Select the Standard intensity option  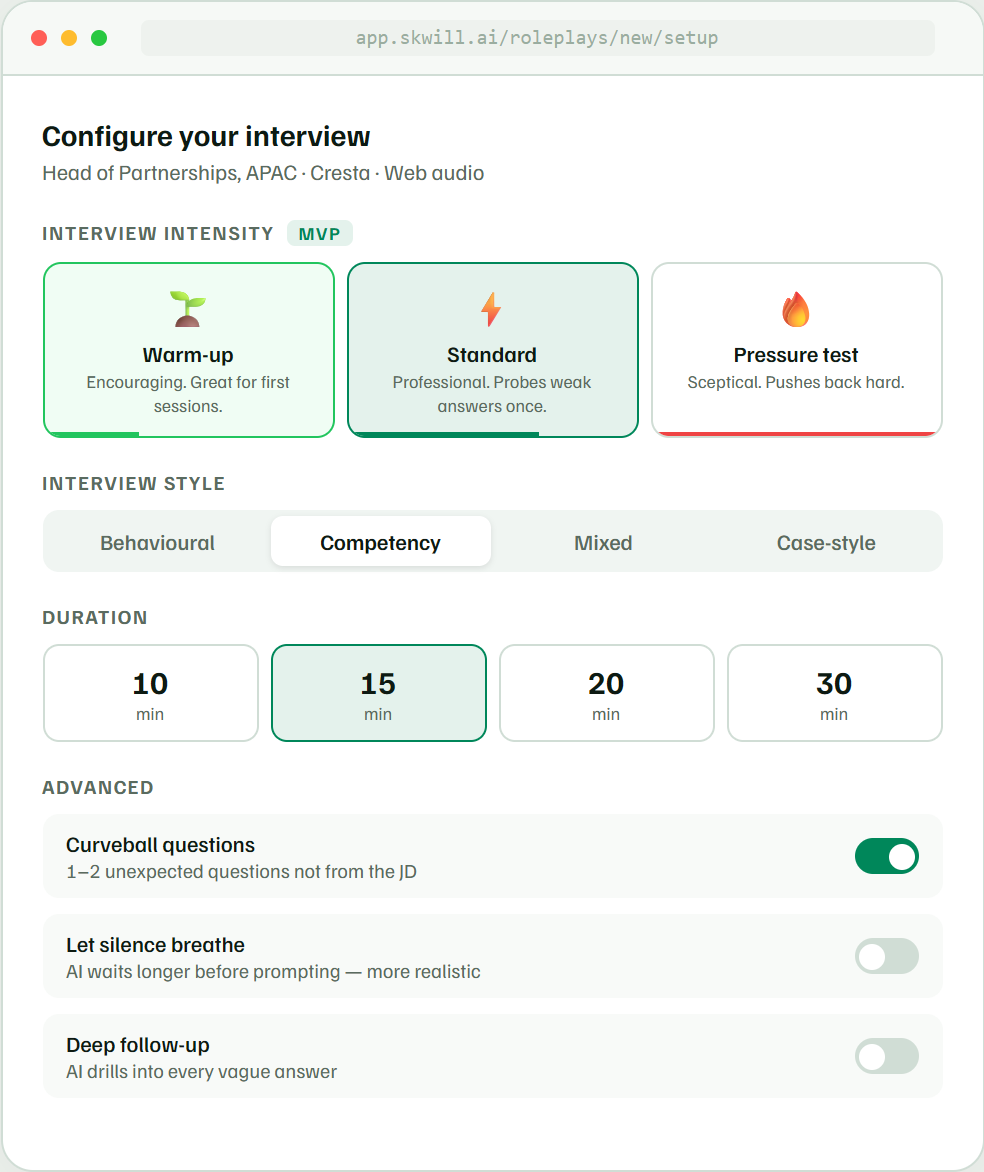(x=492, y=349)
